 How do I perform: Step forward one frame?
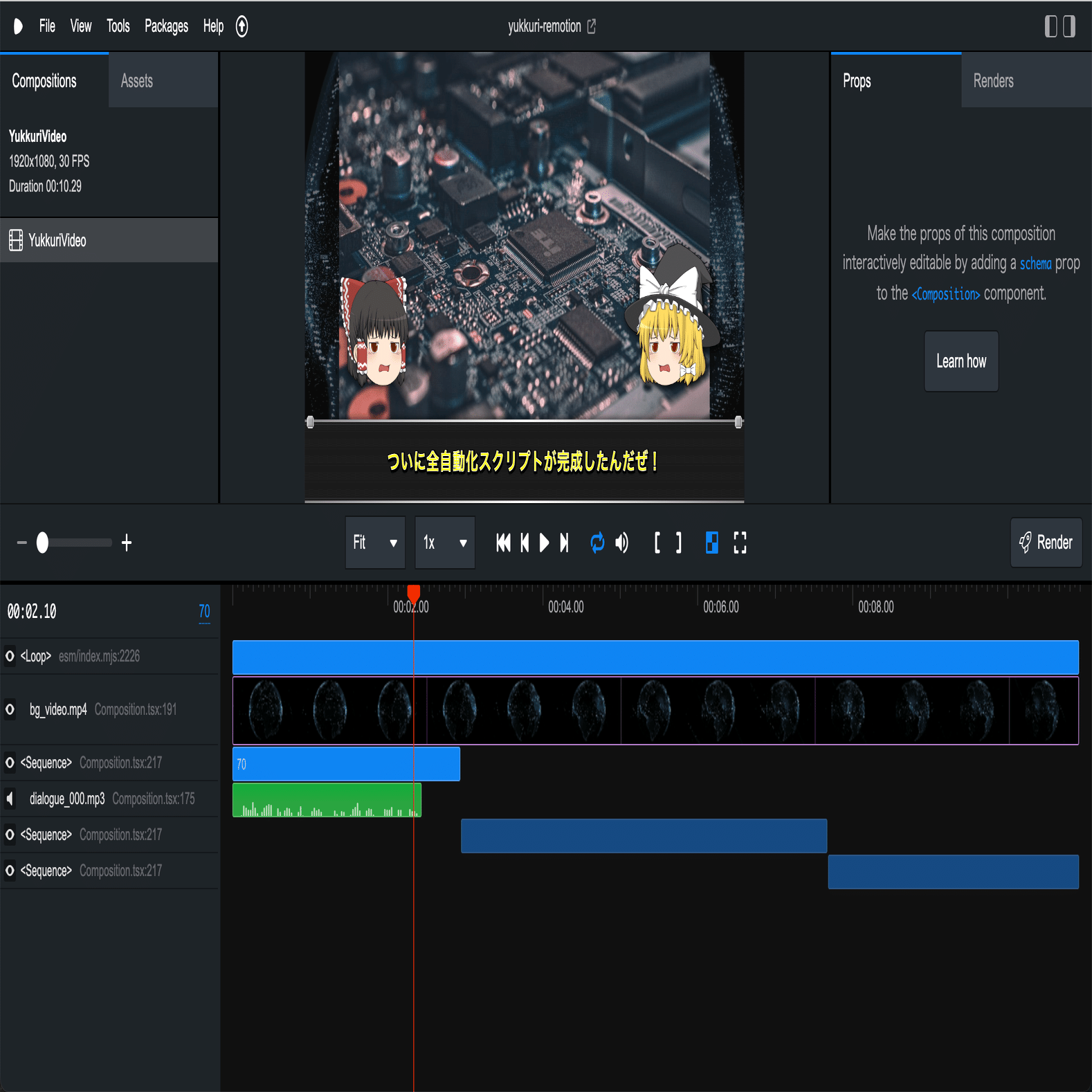pyautogui.click(x=565, y=543)
